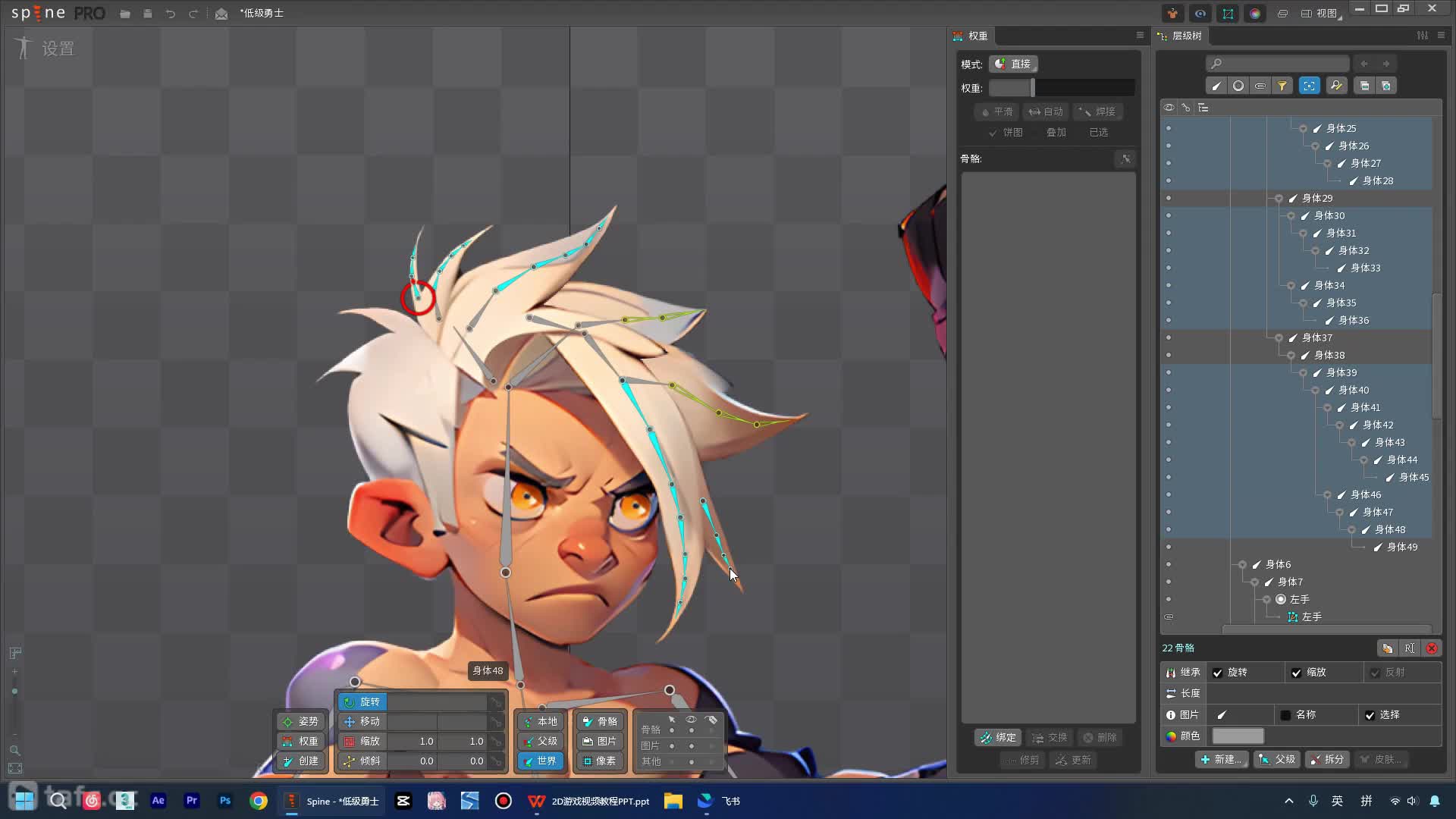The image size is (1456, 819).
Task: Switch to the 层级树 tree tab
Action: [x=1180, y=36]
